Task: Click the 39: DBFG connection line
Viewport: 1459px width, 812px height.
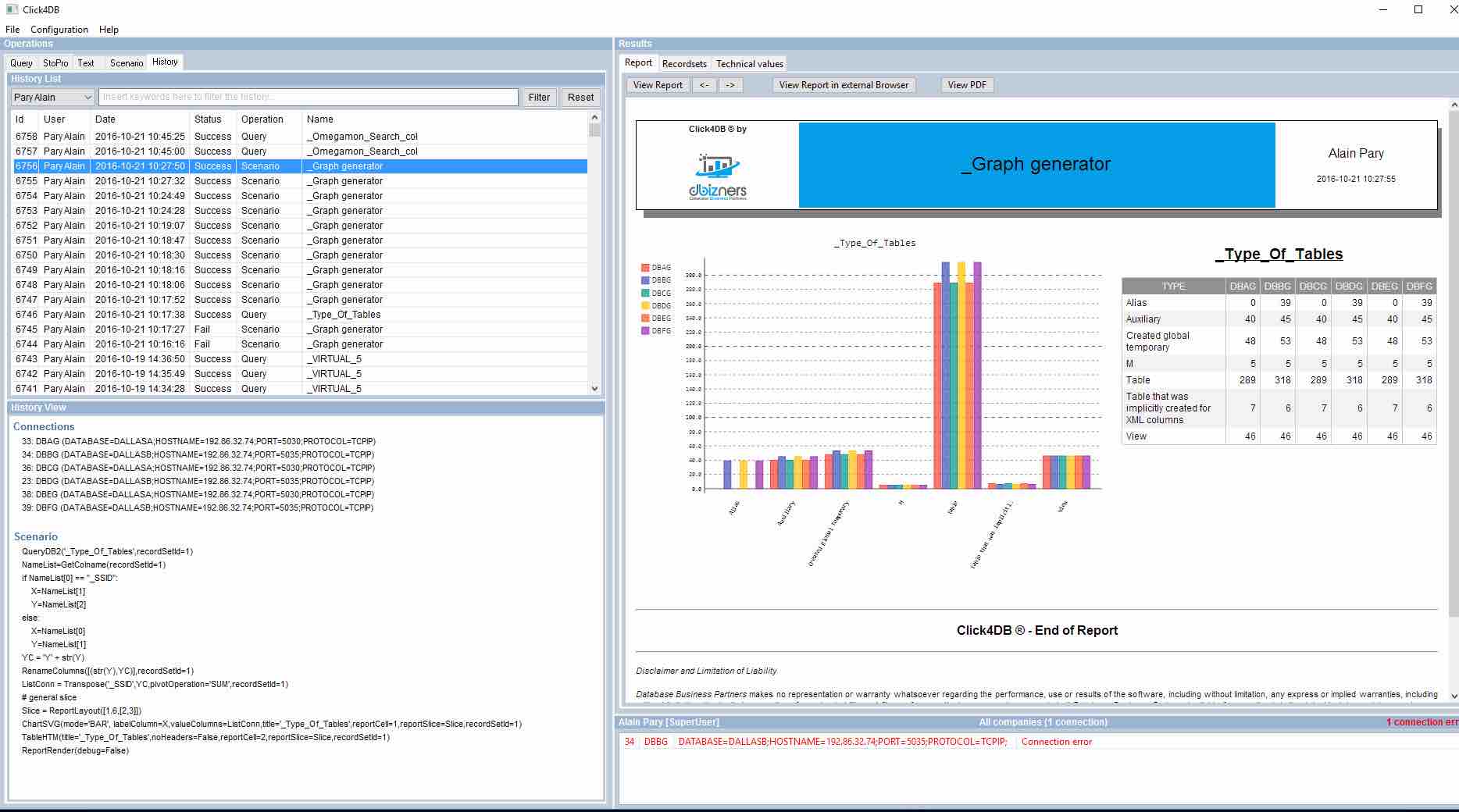Action: tap(198, 507)
